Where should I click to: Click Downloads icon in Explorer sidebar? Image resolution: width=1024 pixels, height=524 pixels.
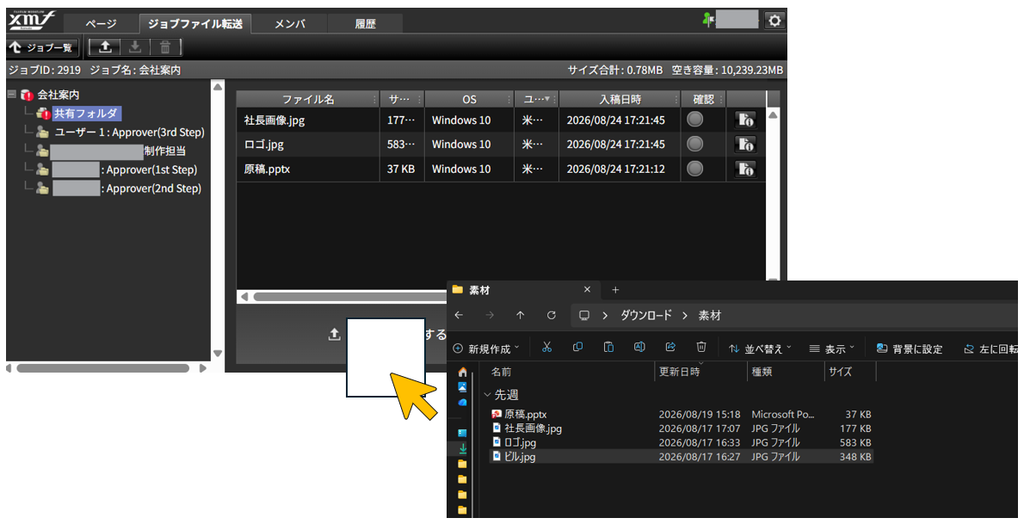(x=462, y=448)
